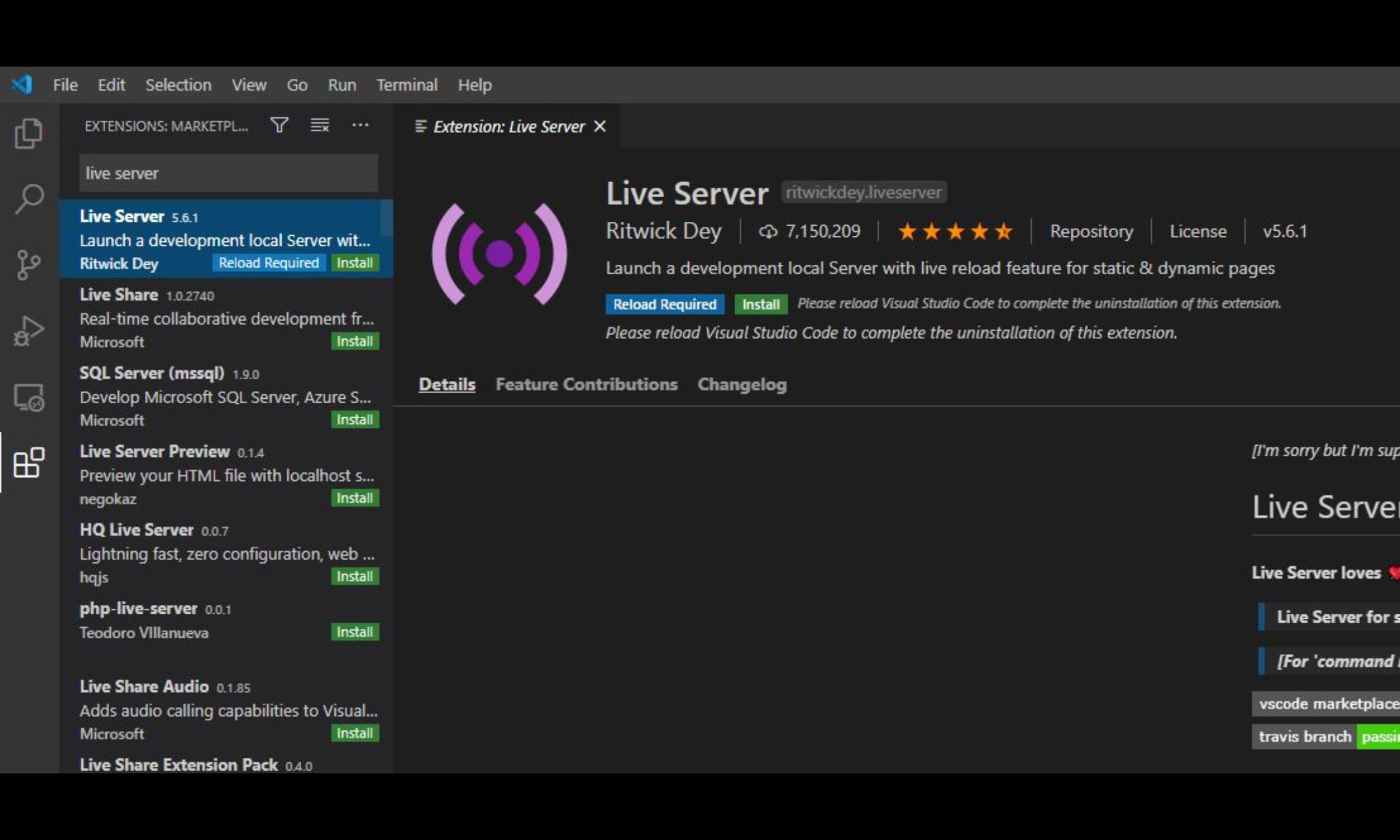Screen dimensions: 1400x840
Task: Open the Repository link
Action: click(x=1091, y=231)
